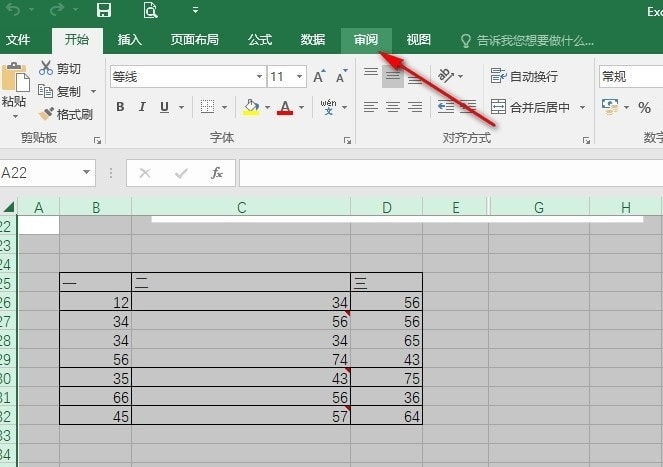Open the 数据 tab
This screenshot has height=467, width=663.
click(x=313, y=40)
